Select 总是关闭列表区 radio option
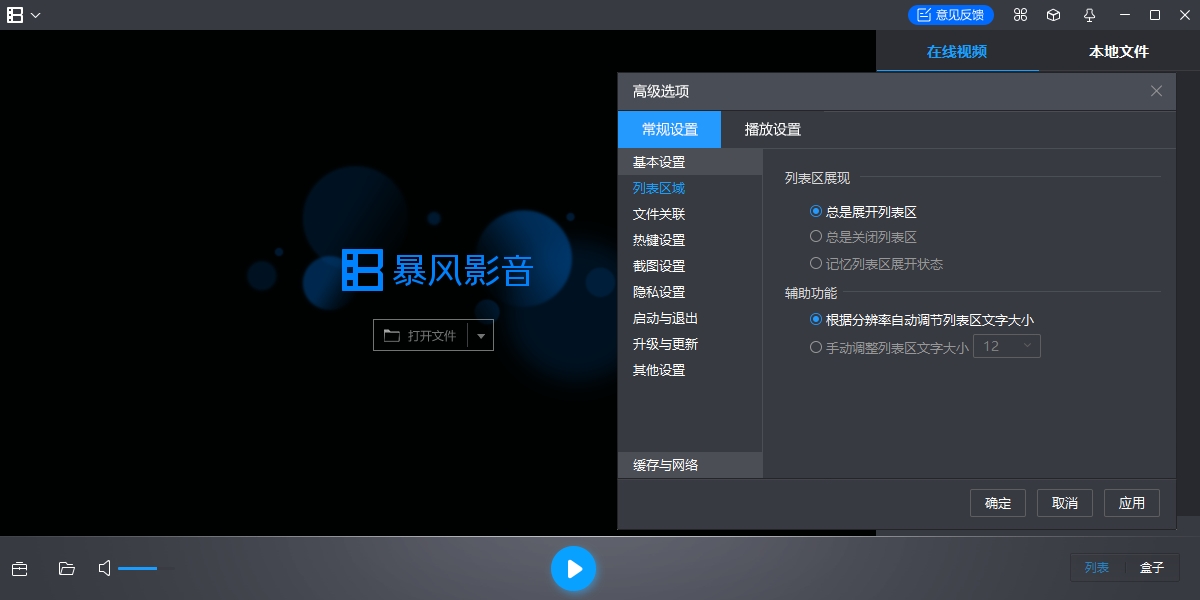The width and height of the screenshot is (1200, 600). point(816,238)
